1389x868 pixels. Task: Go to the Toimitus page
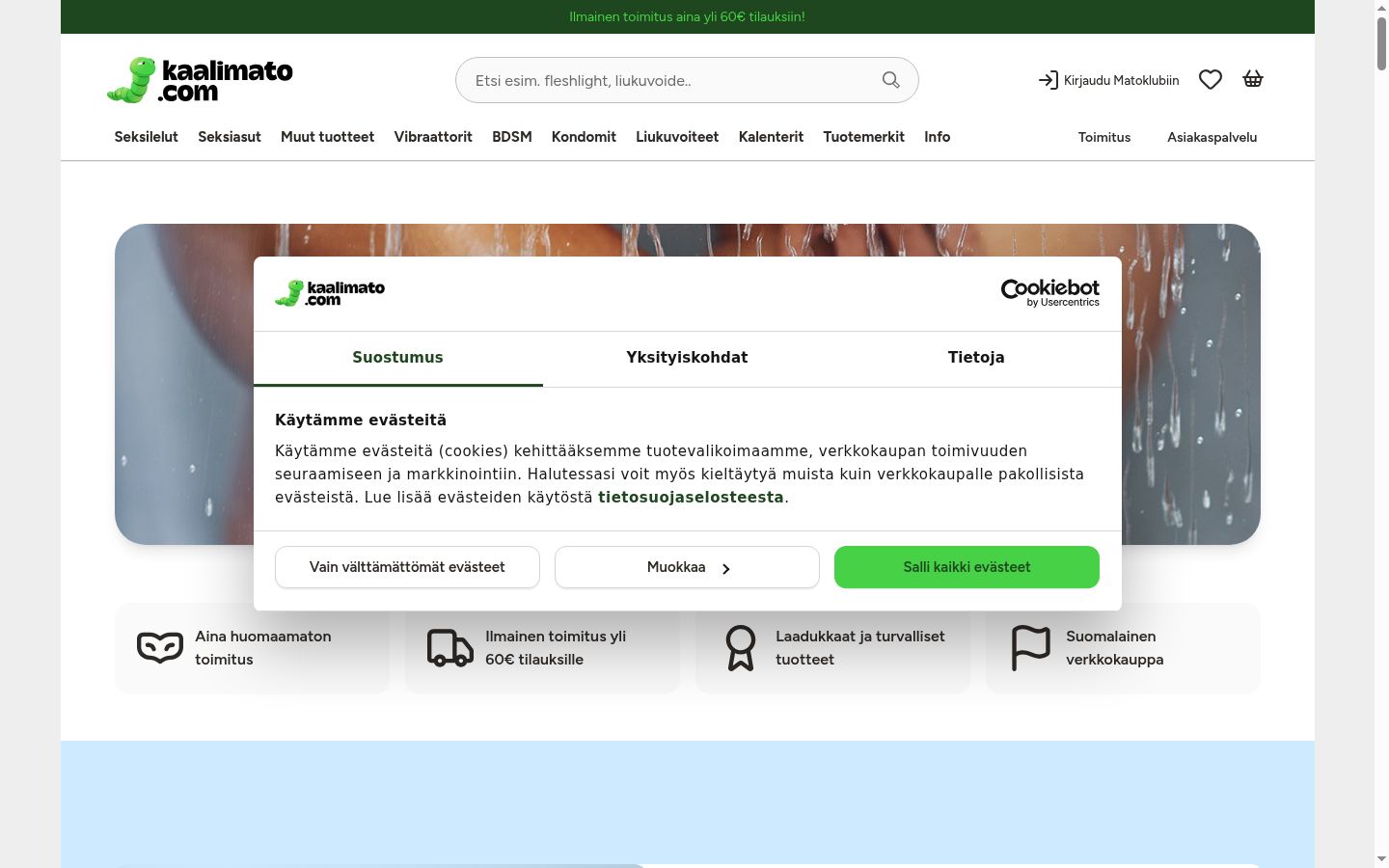1104,137
